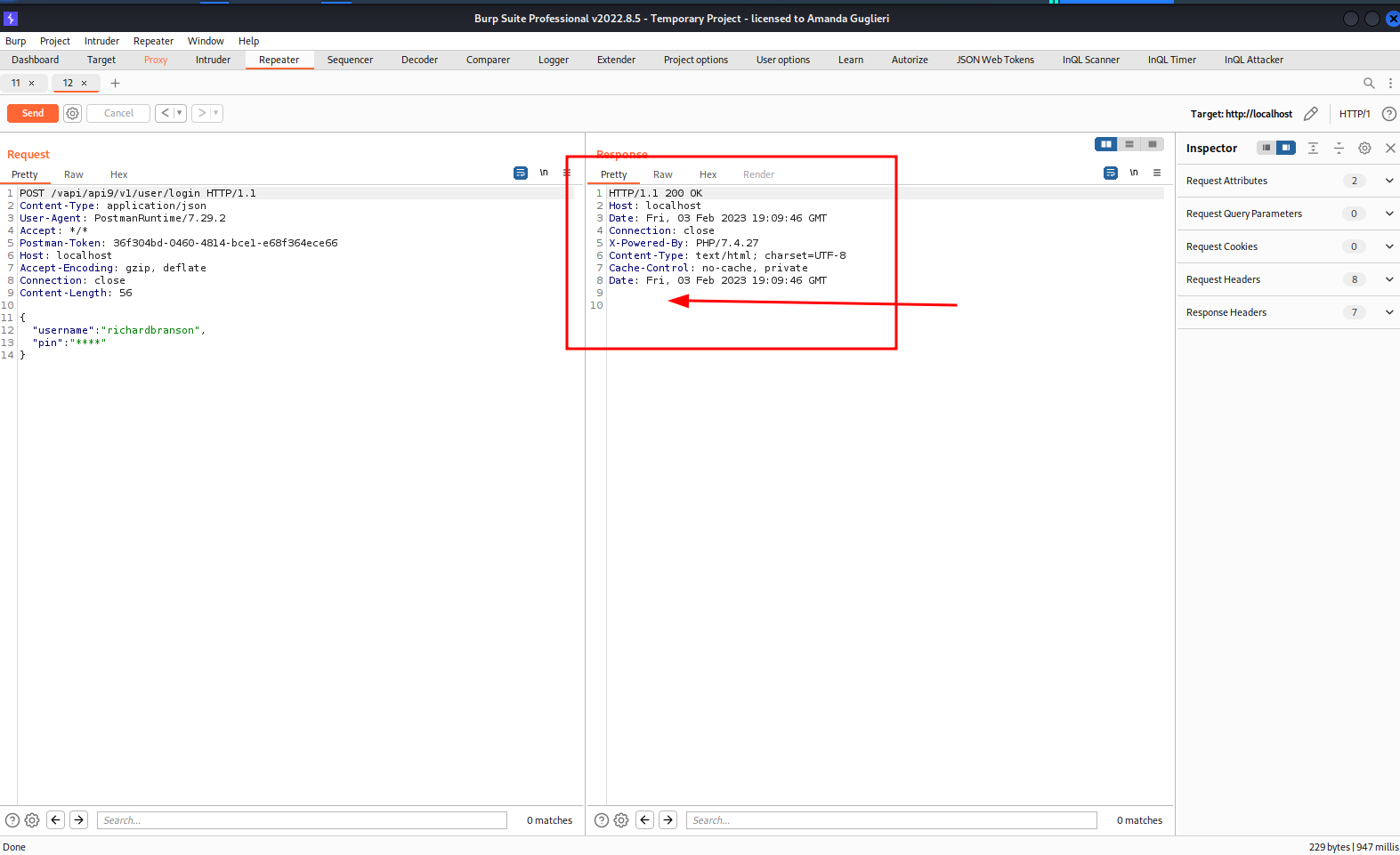The width and height of the screenshot is (1400, 855).
Task: Open the response editor hamburger menu
Action: point(1157,173)
